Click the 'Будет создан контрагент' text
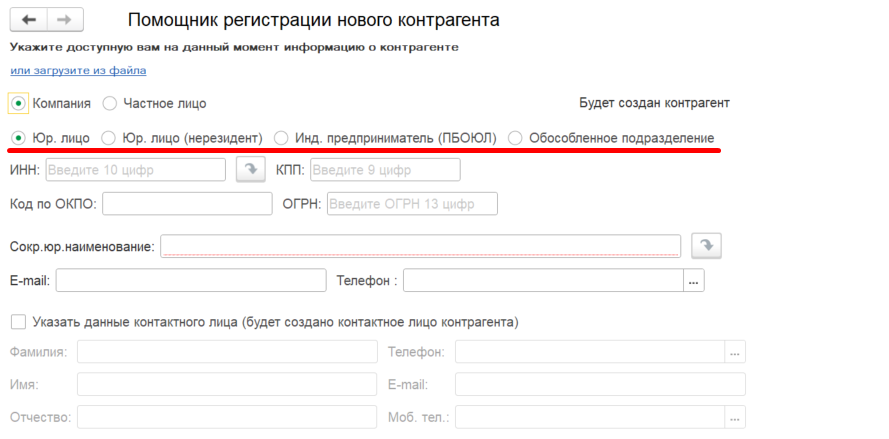Viewport: 889px width, 439px height. pos(654,103)
